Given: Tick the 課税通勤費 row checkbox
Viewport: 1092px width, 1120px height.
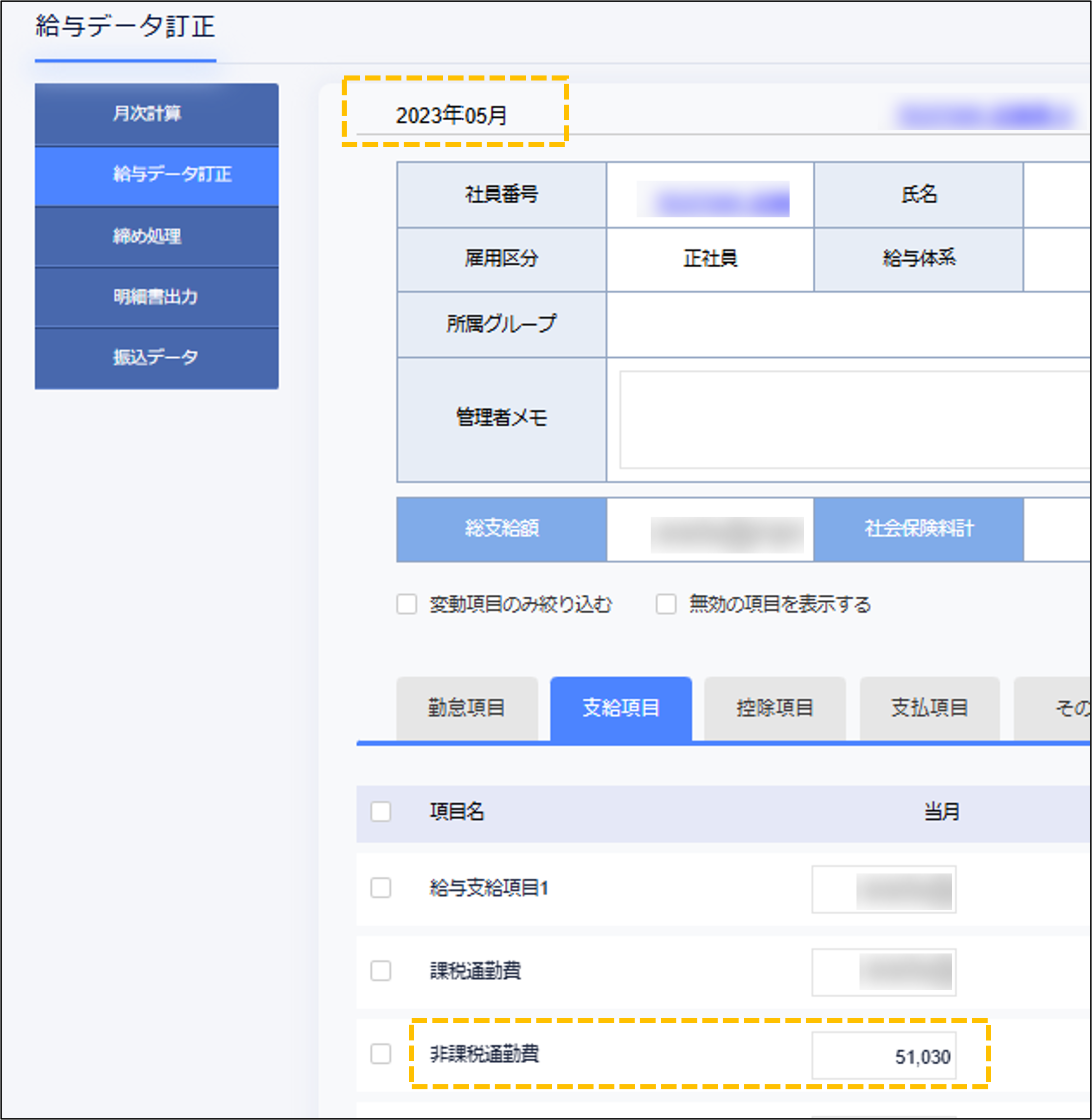Looking at the screenshot, I should coord(381,971).
